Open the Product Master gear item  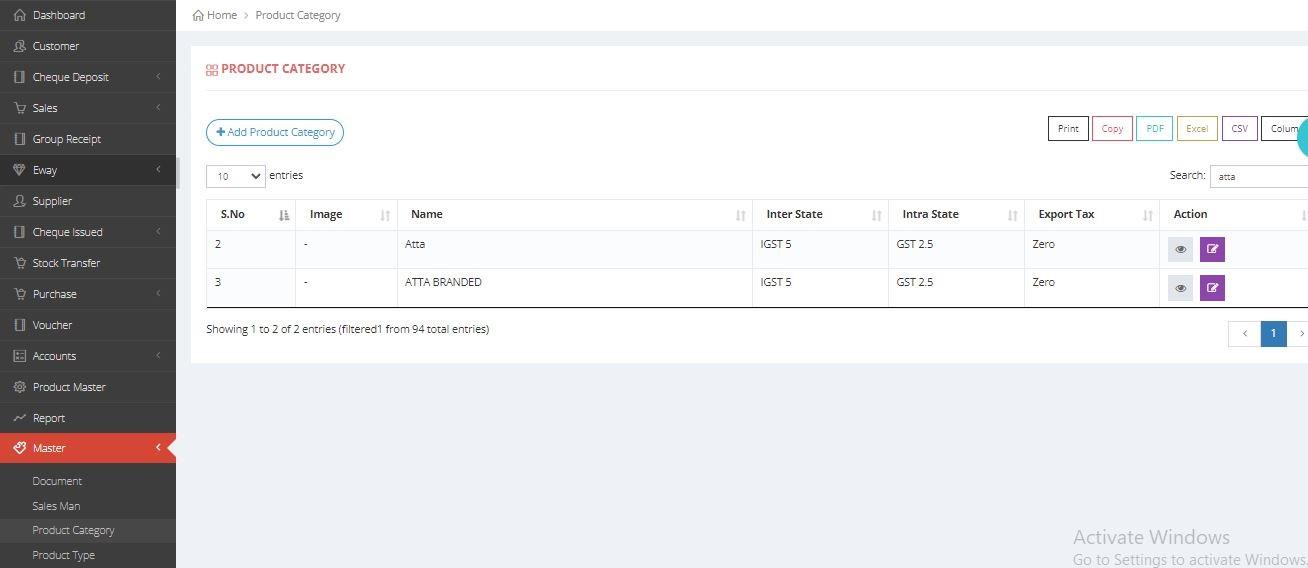point(68,387)
